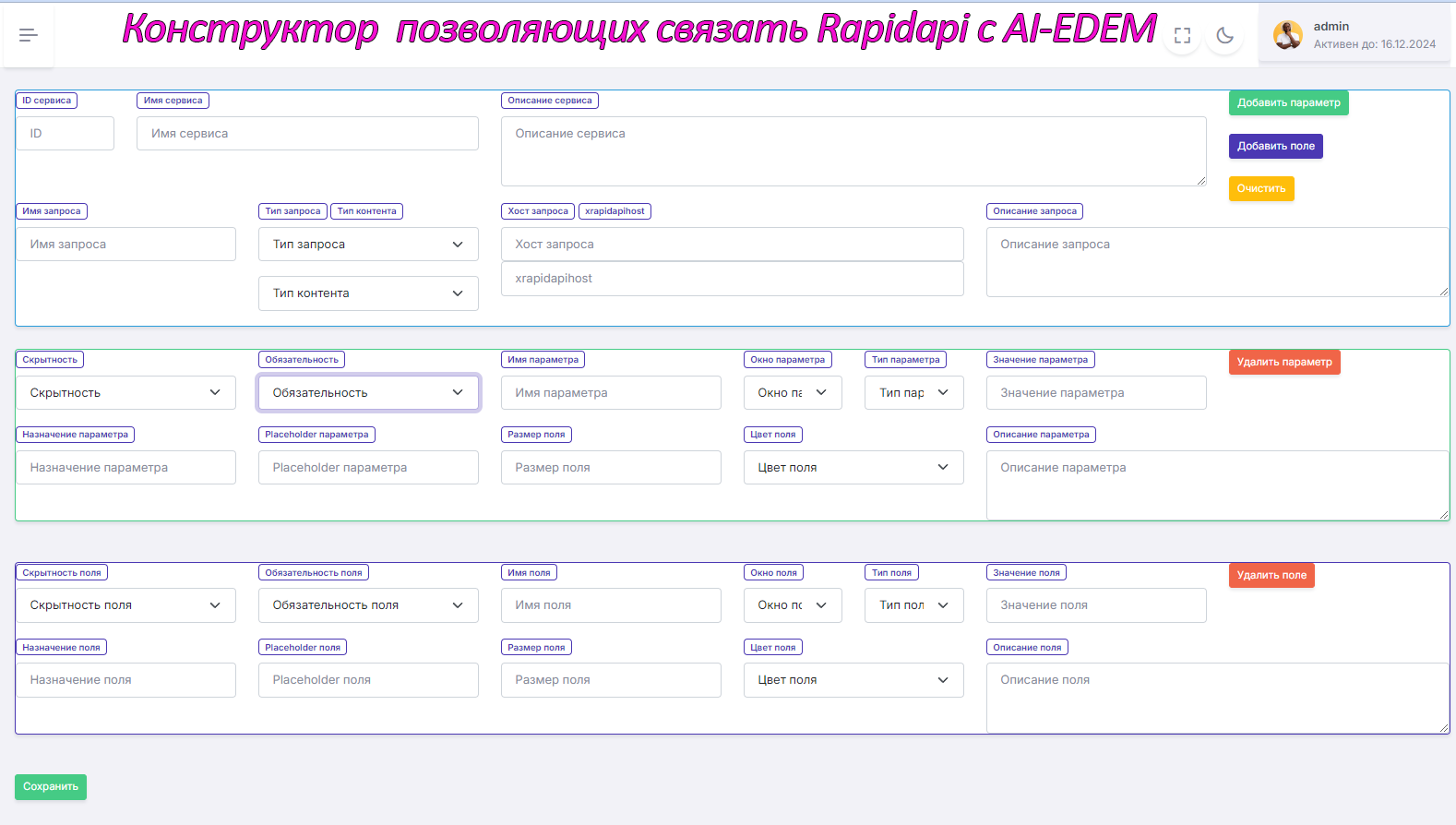Focus the Описание параметра textarea
This screenshot has width=1456, height=825.
click(1217, 485)
